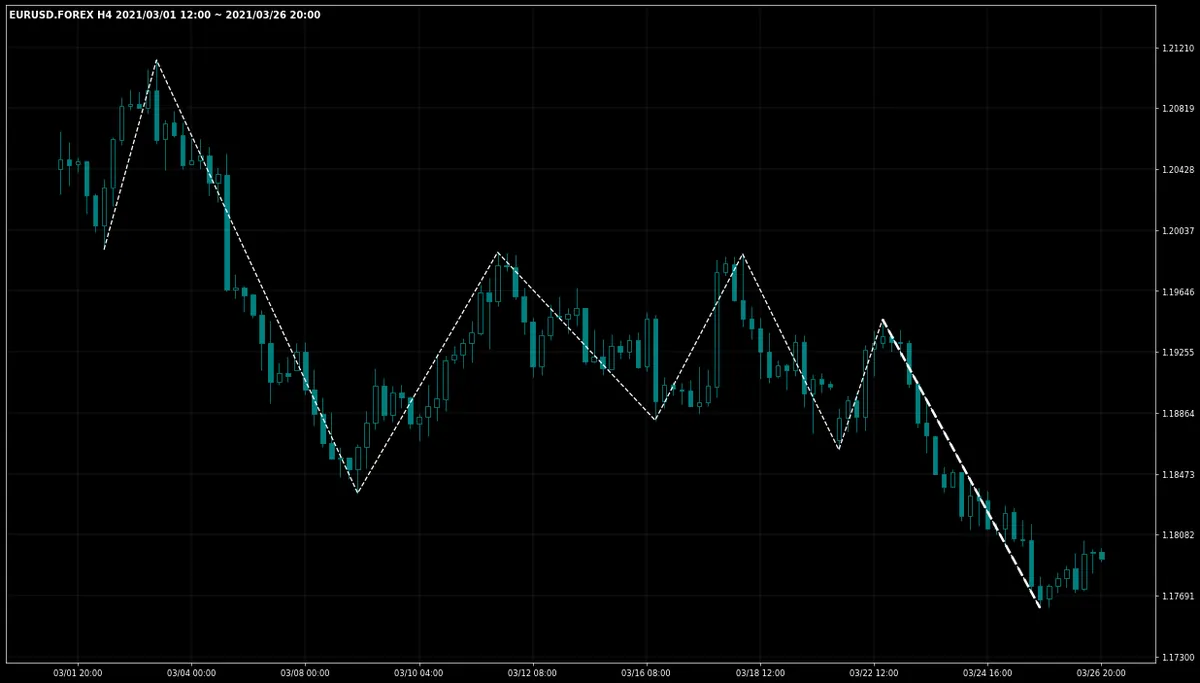Select the 03/16 08:00 date label
This screenshot has height=683, width=1200.
(x=646, y=673)
